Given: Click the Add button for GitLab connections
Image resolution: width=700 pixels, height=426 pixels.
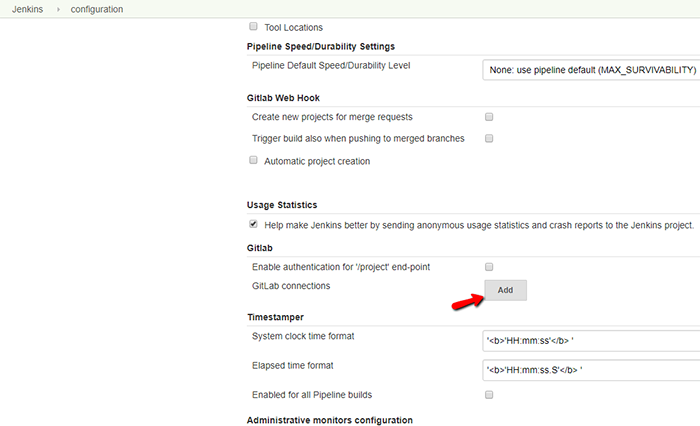Looking at the screenshot, I should point(505,290).
